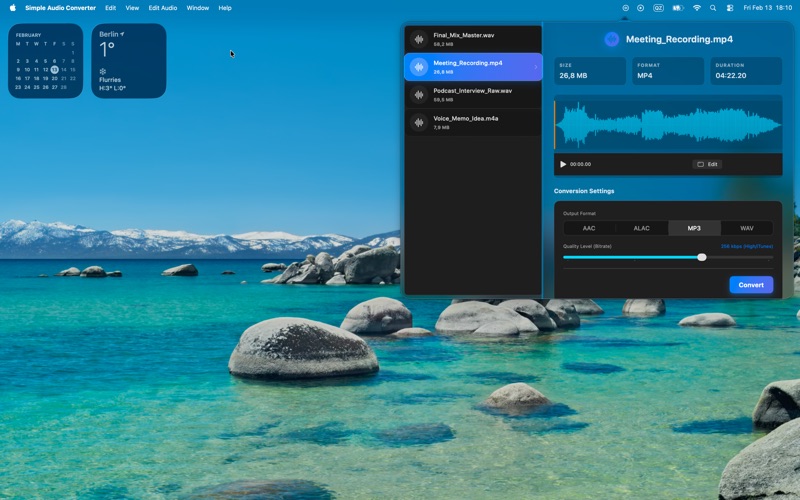Click the Conversion Settings heading
Image resolution: width=800 pixels, height=500 pixels.
coord(584,191)
